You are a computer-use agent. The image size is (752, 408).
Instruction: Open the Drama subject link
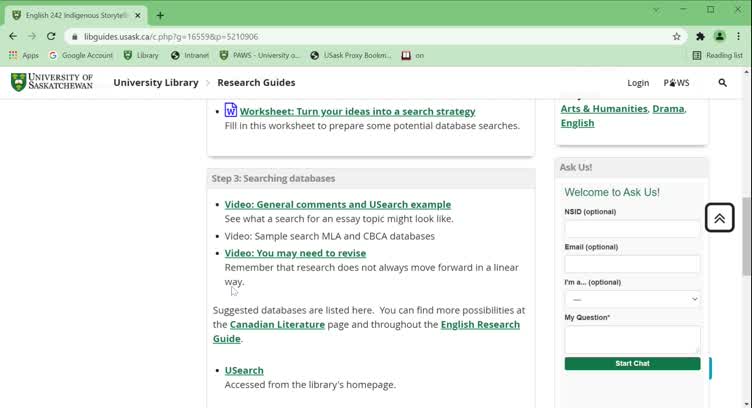click(668, 109)
